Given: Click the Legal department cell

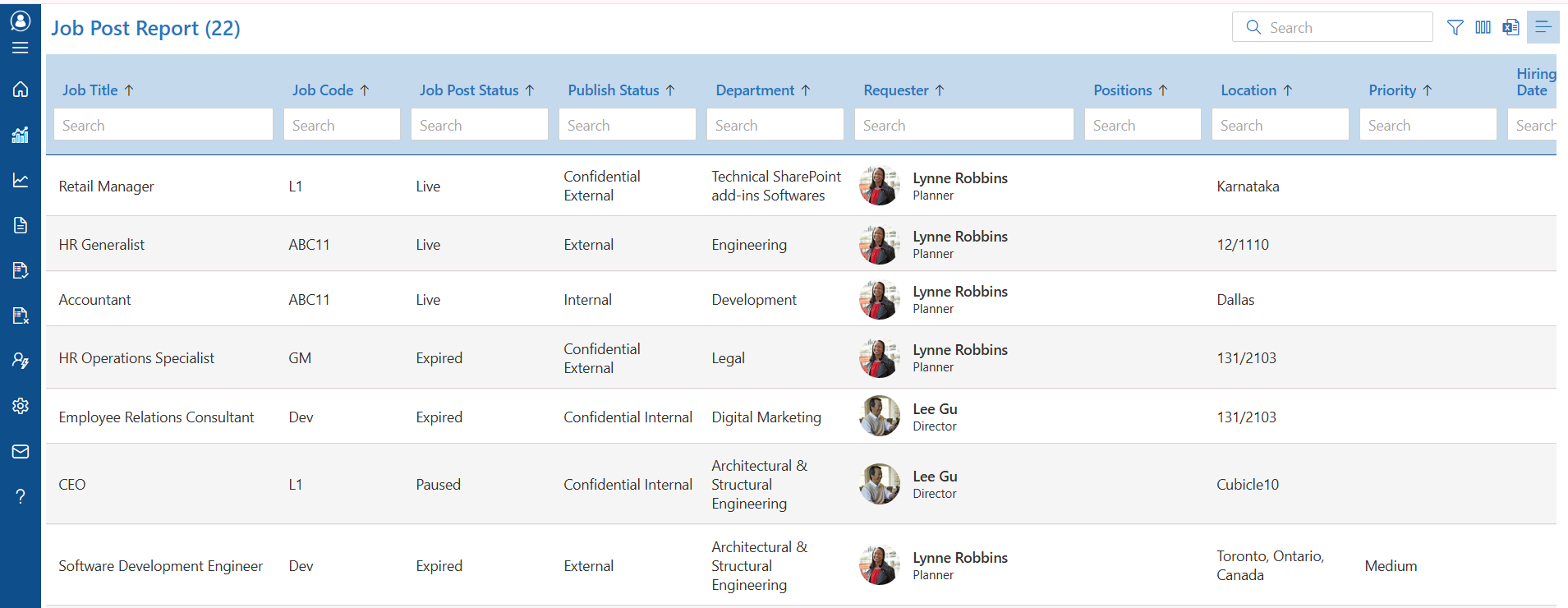Looking at the screenshot, I should (728, 358).
